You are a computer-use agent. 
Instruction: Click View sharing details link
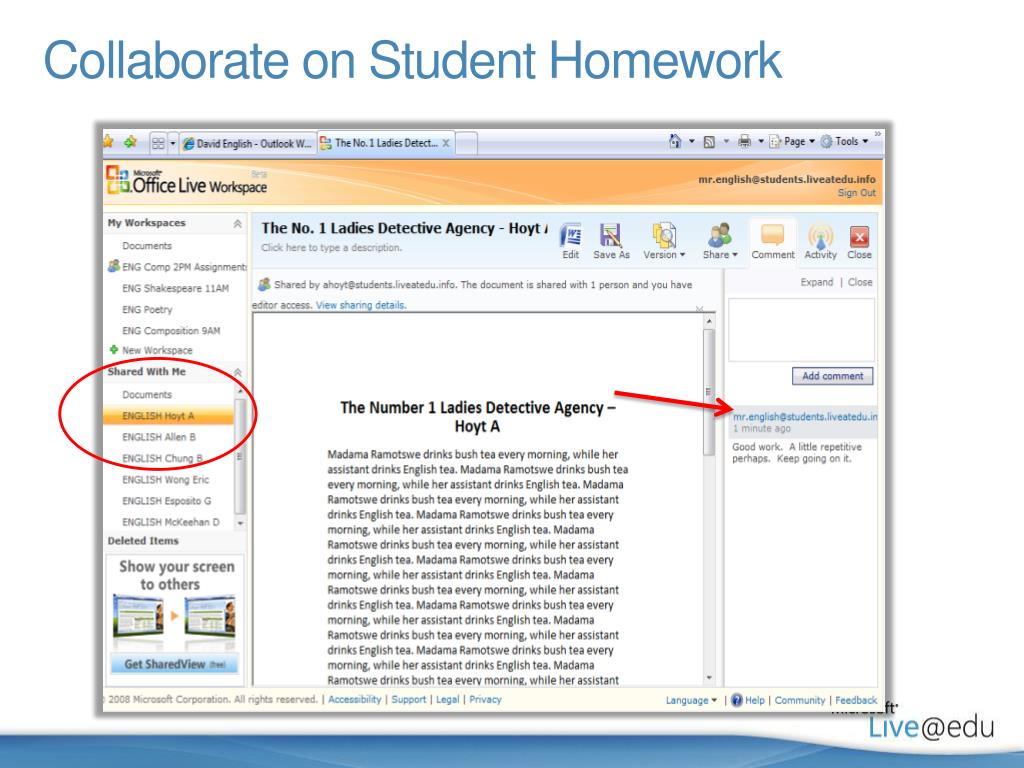pos(360,305)
